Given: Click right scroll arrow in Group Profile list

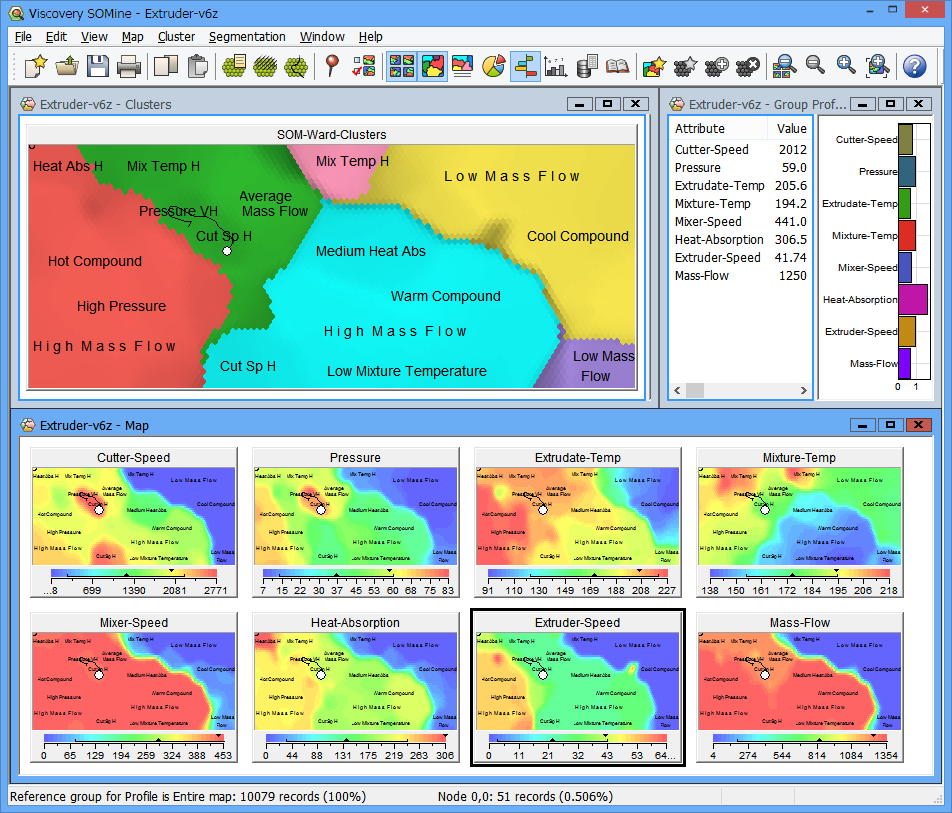Looking at the screenshot, I should (804, 390).
